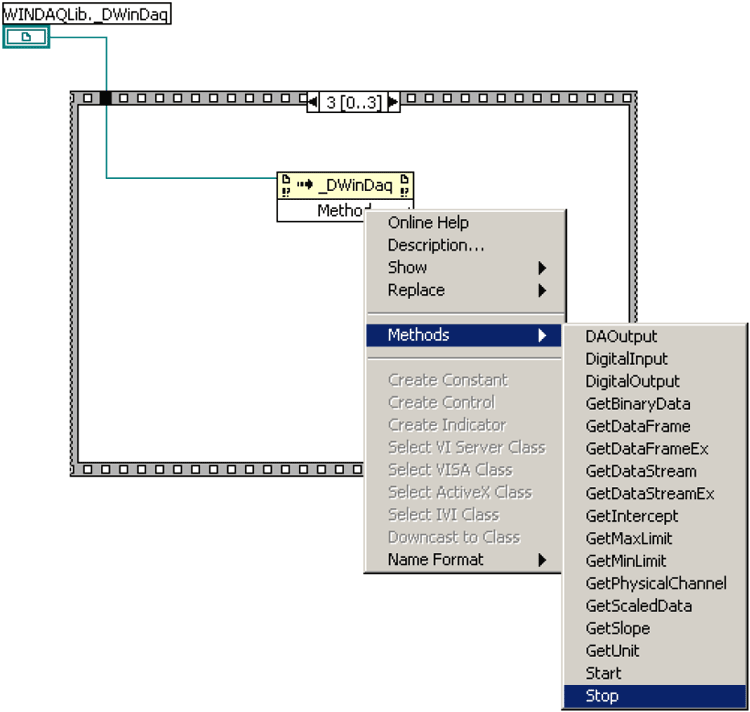Image resolution: width=750 pixels, height=712 pixels.
Task: Choose the GetScaledData method
Action: tap(655, 606)
